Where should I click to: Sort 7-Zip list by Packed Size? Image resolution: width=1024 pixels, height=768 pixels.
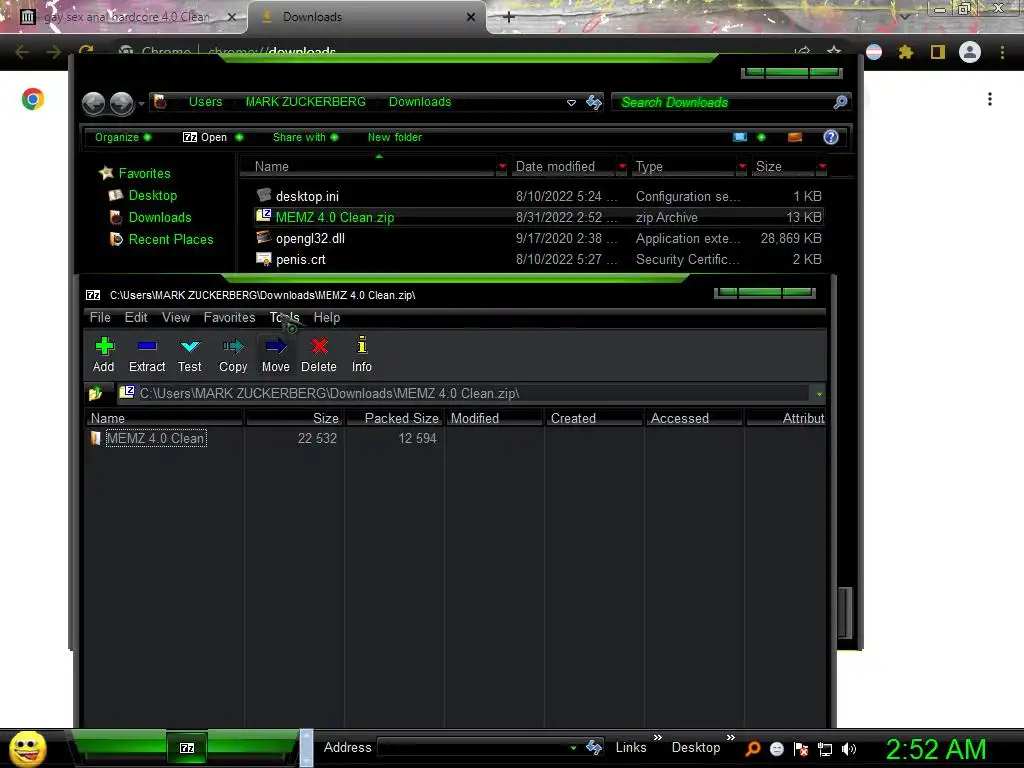point(394,418)
